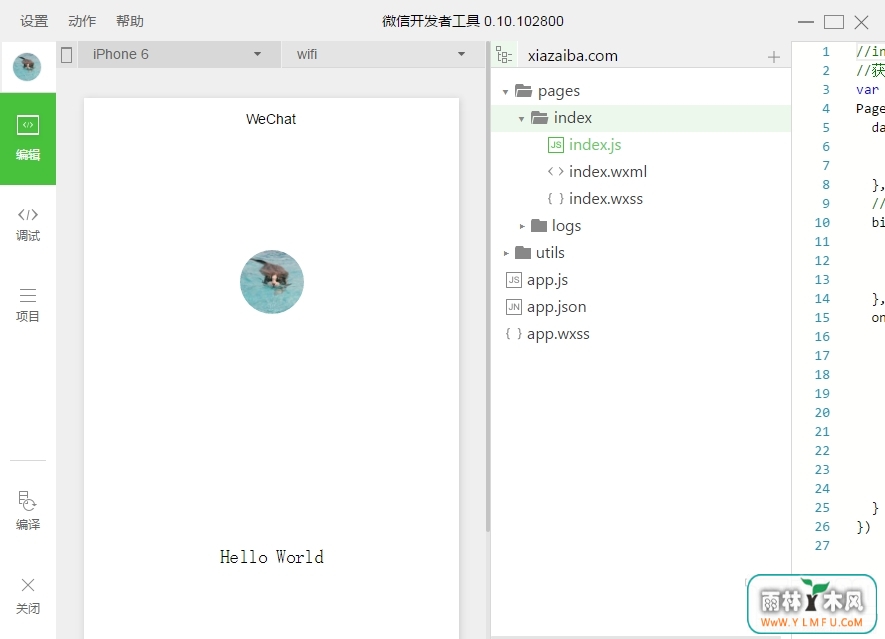The height and width of the screenshot is (639, 885).
Task: Click the pages folder icon
Action: pyautogui.click(x=524, y=90)
